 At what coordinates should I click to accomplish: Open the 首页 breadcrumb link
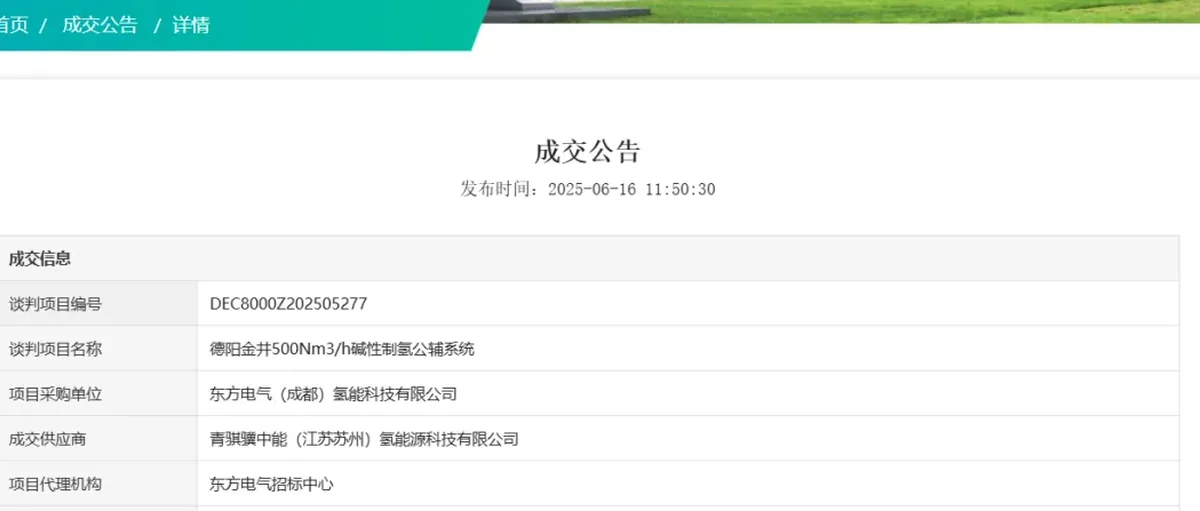[13, 25]
